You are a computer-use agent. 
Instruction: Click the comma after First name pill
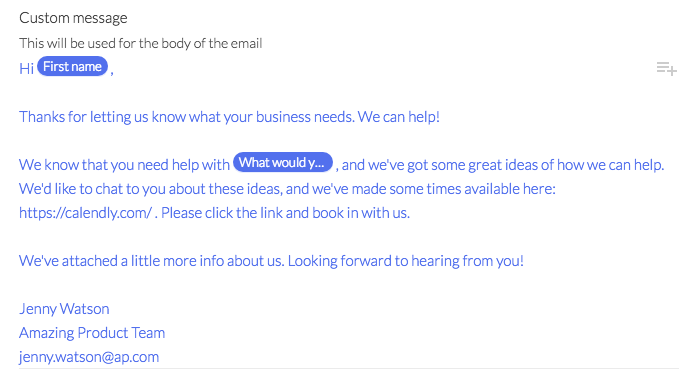(x=112, y=73)
